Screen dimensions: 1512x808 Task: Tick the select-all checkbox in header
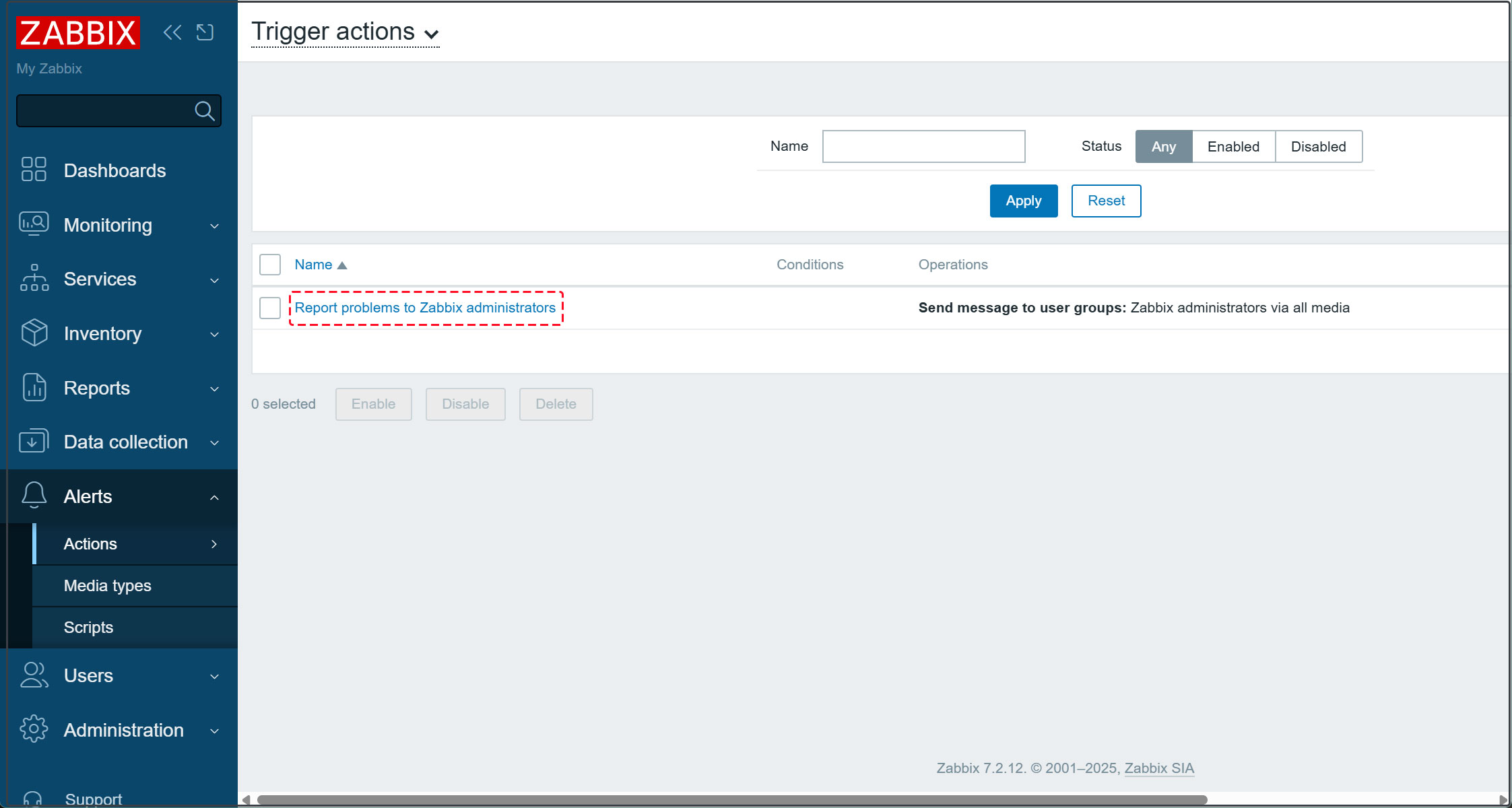[270, 265]
